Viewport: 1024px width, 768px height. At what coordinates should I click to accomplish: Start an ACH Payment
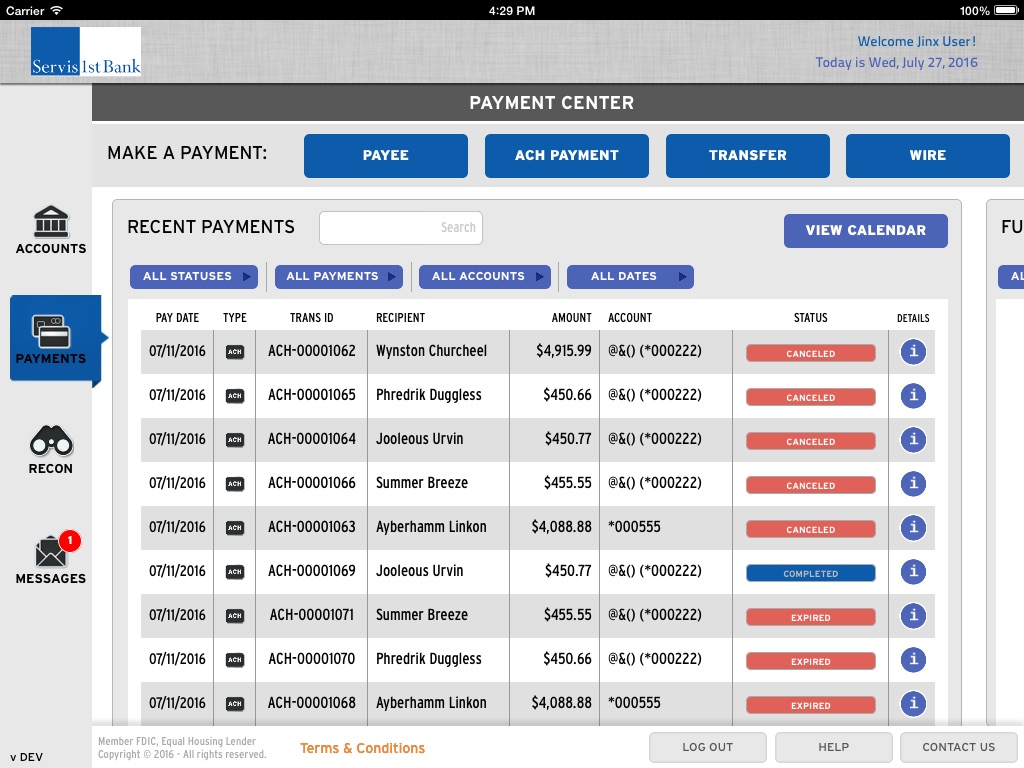(x=567, y=155)
